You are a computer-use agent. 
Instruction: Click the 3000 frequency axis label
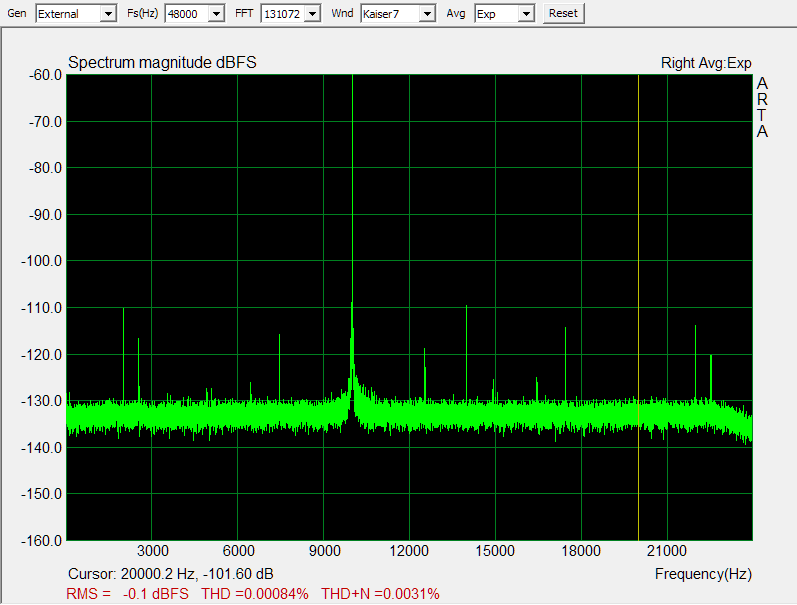click(x=152, y=551)
